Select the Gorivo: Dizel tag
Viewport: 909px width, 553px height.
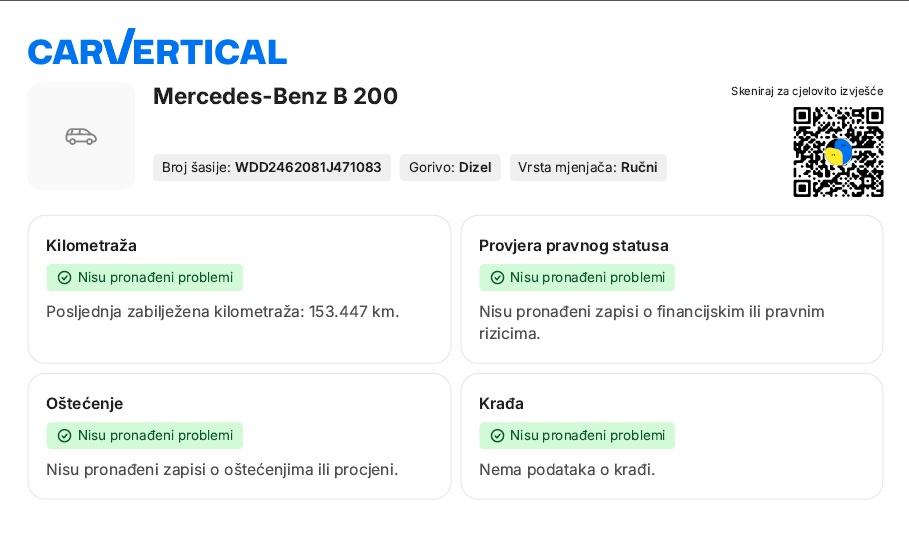click(450, 168)
